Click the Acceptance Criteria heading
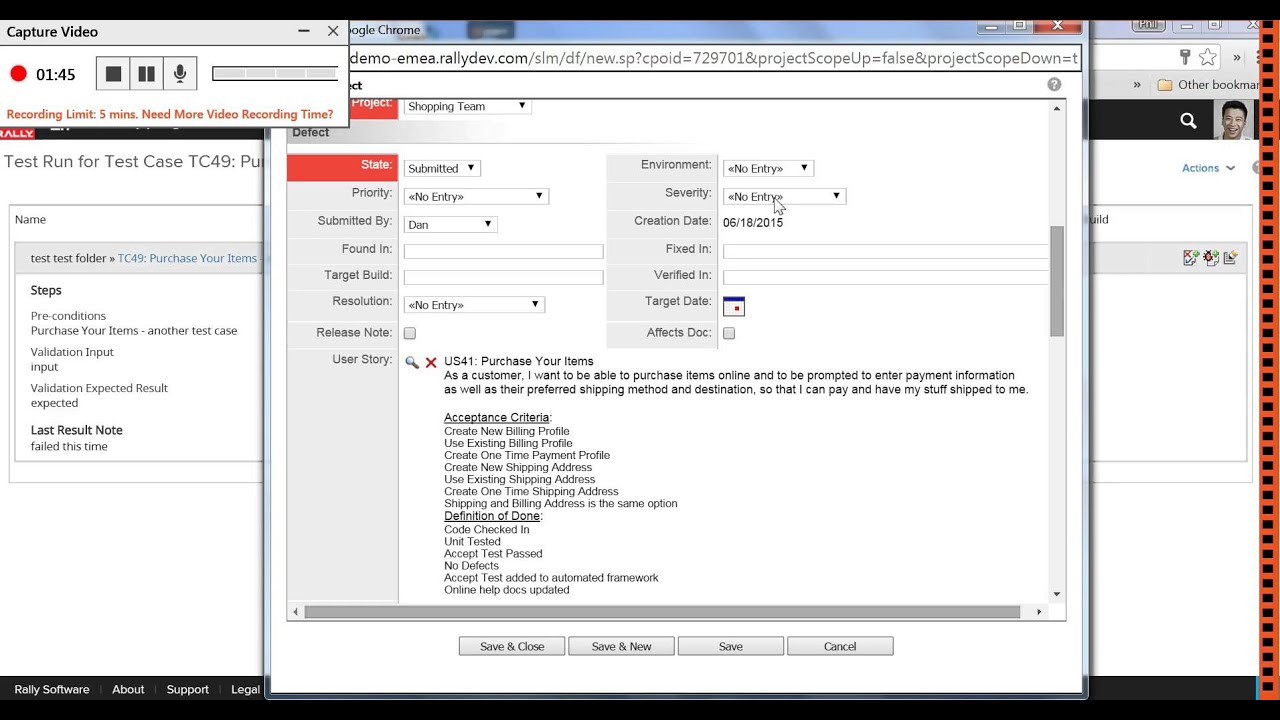 pos(497,417)
